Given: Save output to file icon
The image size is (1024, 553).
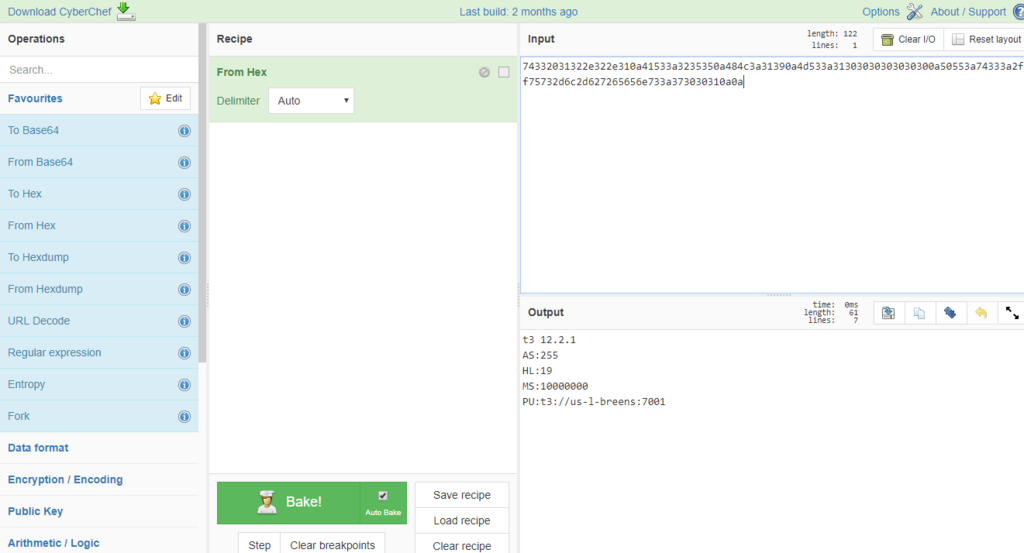Looking at the screenshot, I should point(888,313).
